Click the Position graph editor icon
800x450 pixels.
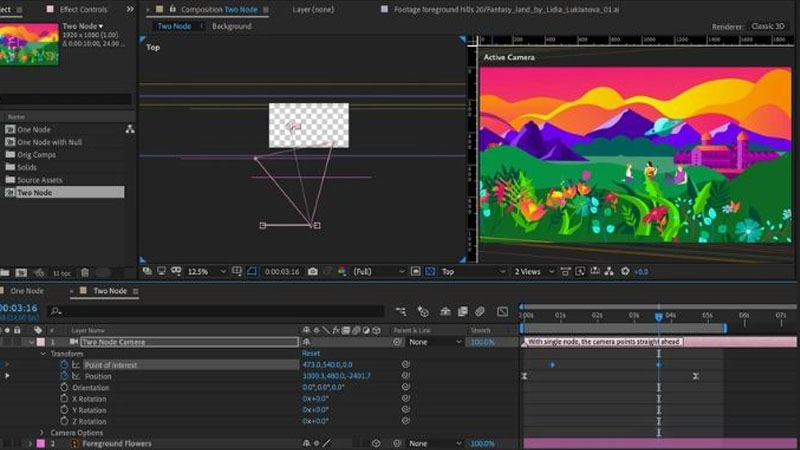(x=75, y=376)
